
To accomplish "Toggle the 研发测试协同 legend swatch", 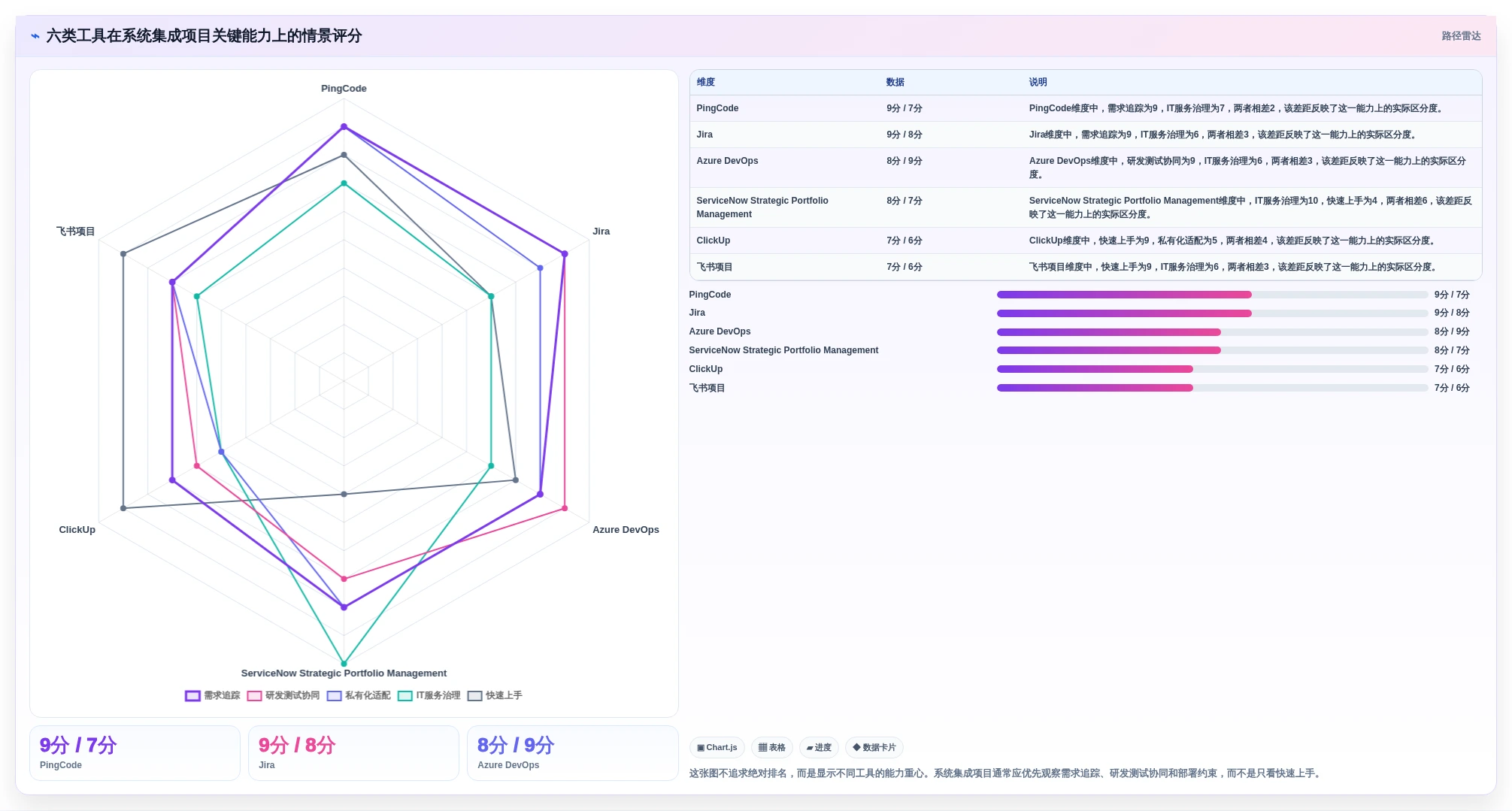I will [254, 696].
